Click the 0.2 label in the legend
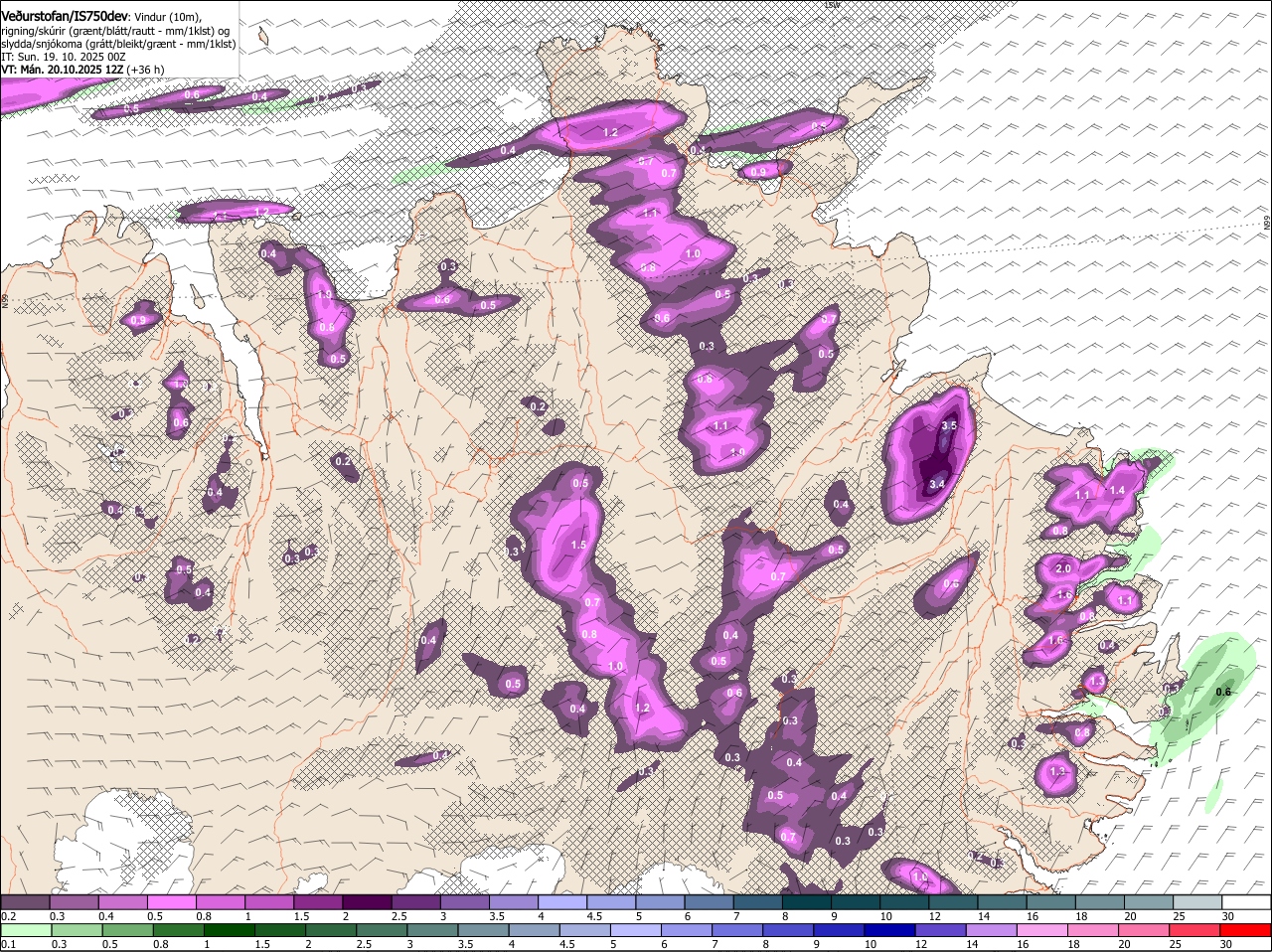The image size is (1272, 952). [x=8, y=916]
